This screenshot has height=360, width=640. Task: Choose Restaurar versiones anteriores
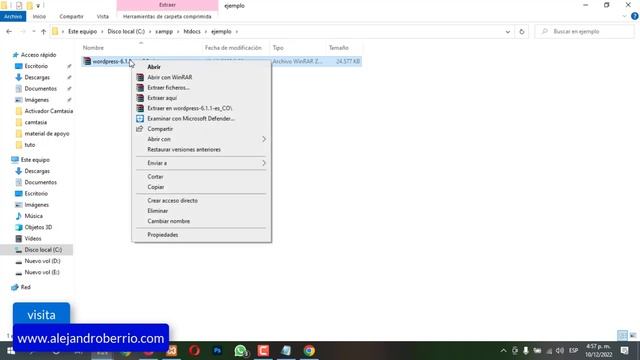coord(184,149)
